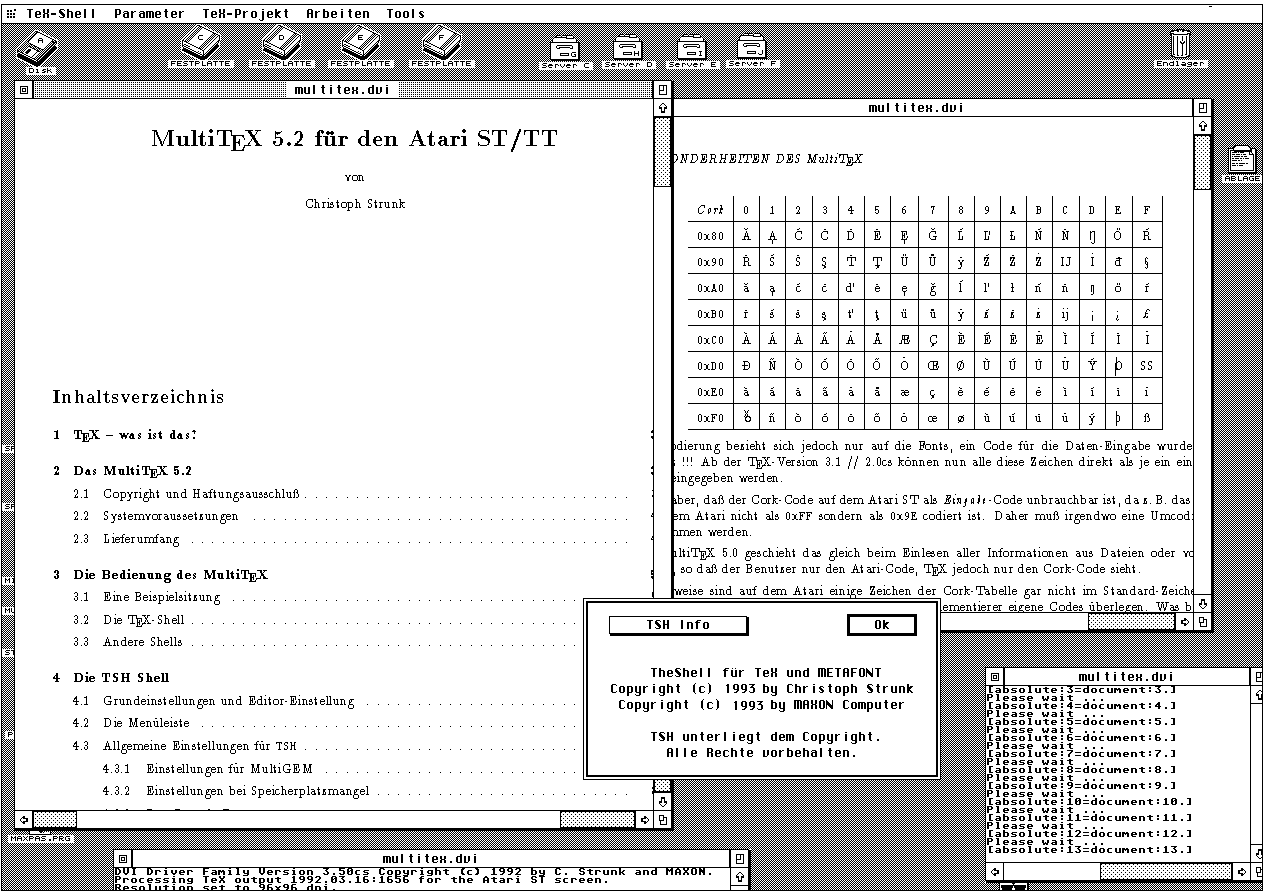Select the FESTPLATTE hard disk icon lettered C
1264x896 pixels.
pyautogui.click(x=201, y=47)
